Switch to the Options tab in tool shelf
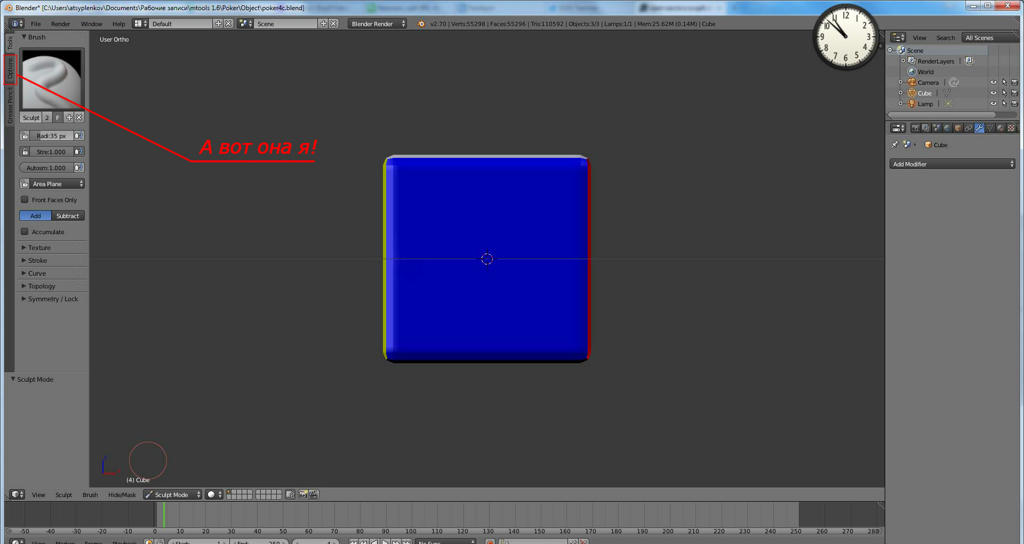This screenshot has width=1024, height=544. pyautogui.click(x=10, y=71)
